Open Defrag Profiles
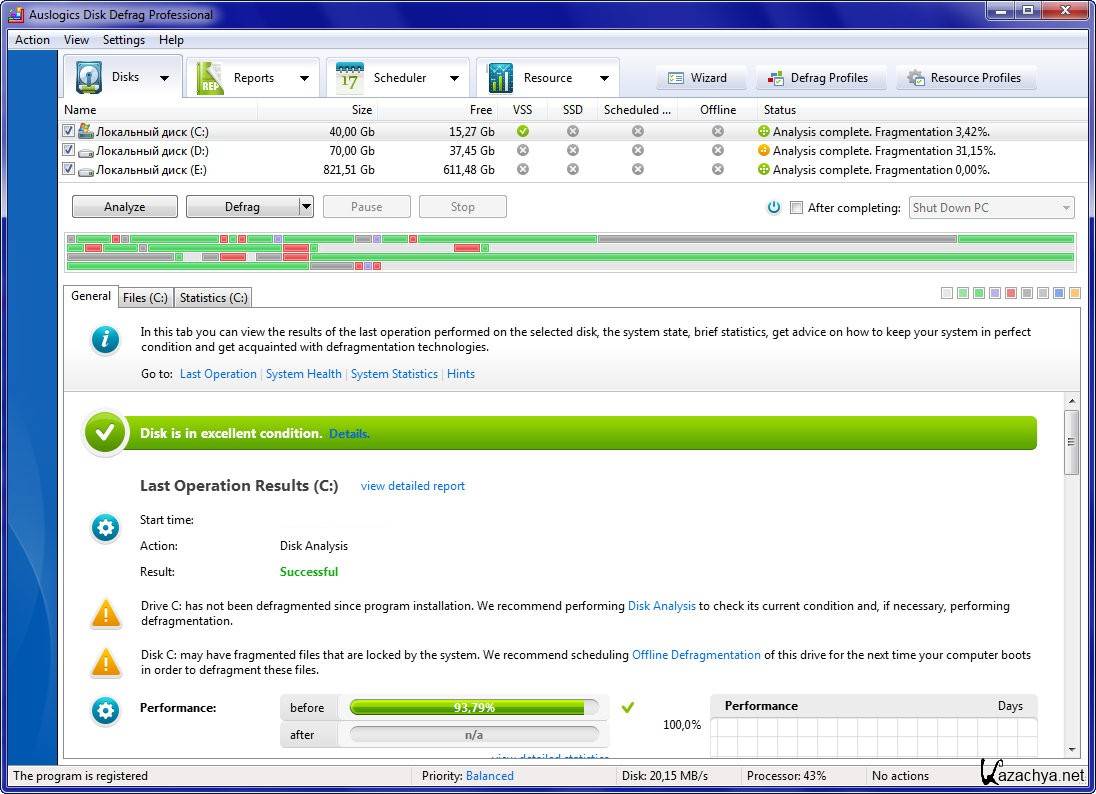This screenshot has height=794, width=1096. (817, 78)
